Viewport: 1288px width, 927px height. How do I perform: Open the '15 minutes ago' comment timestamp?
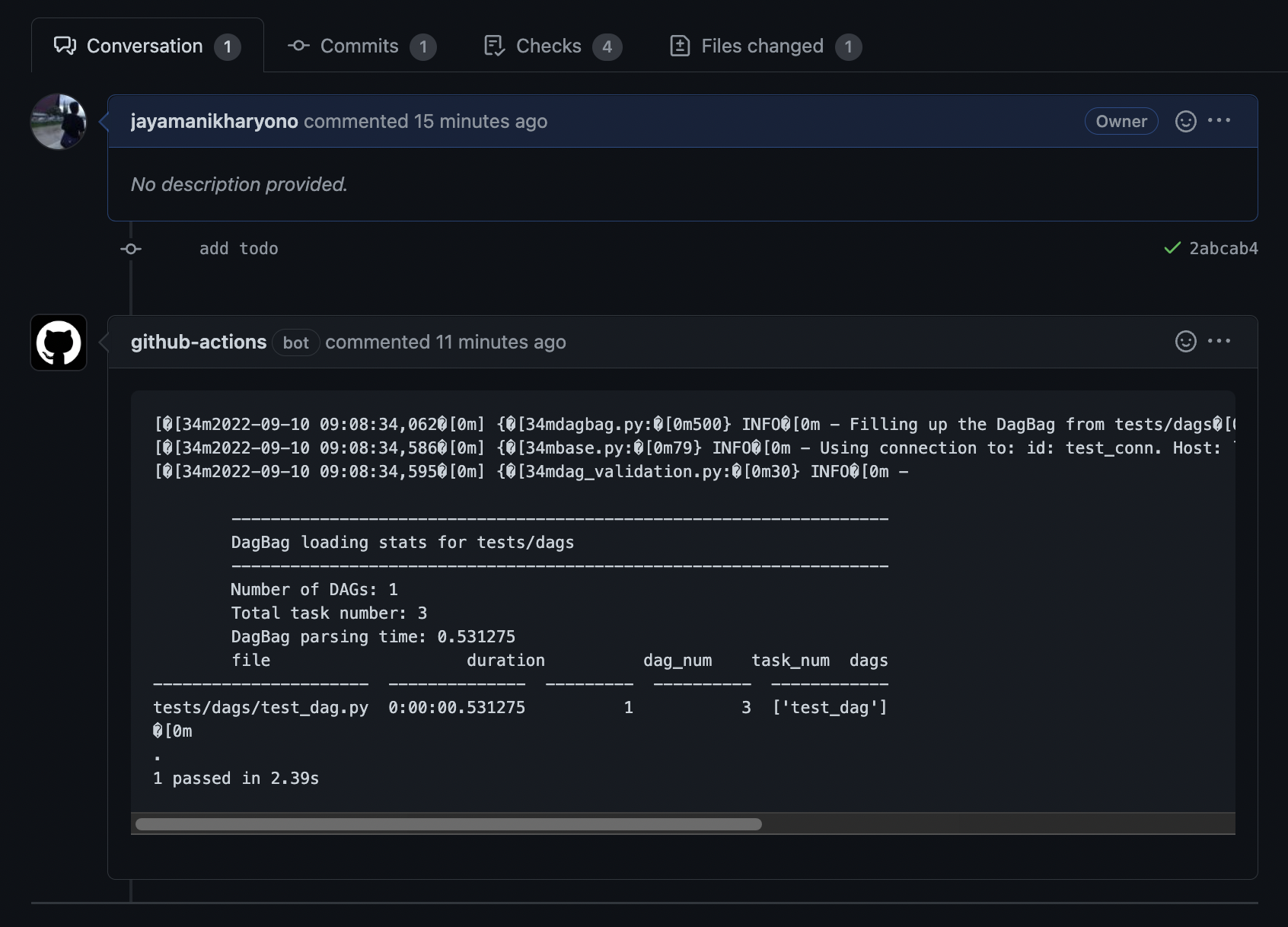pos(480,122)
